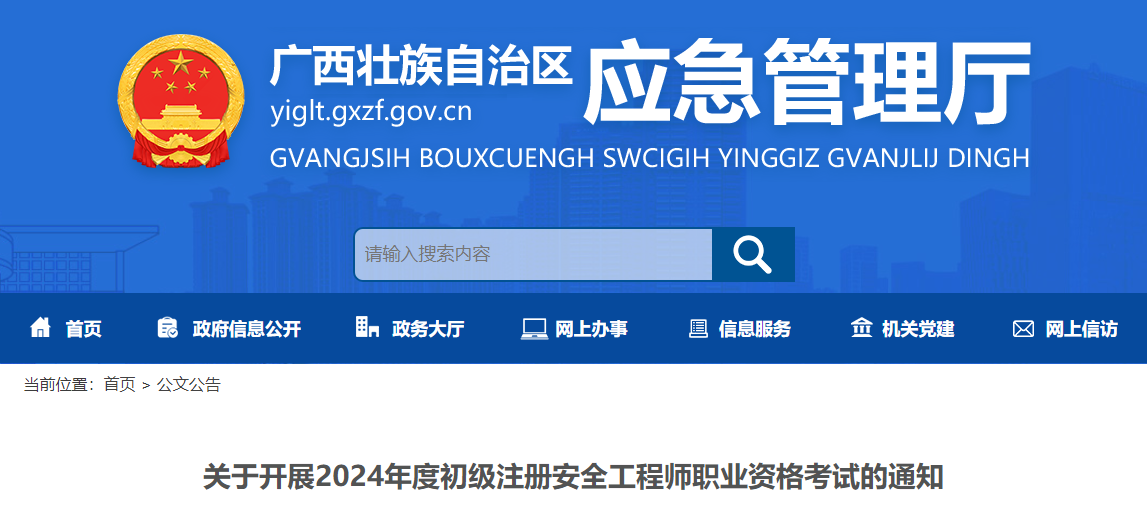Click the laptop icon beside 网上办事
The image size is (1147, 515).
pos(534,328)
